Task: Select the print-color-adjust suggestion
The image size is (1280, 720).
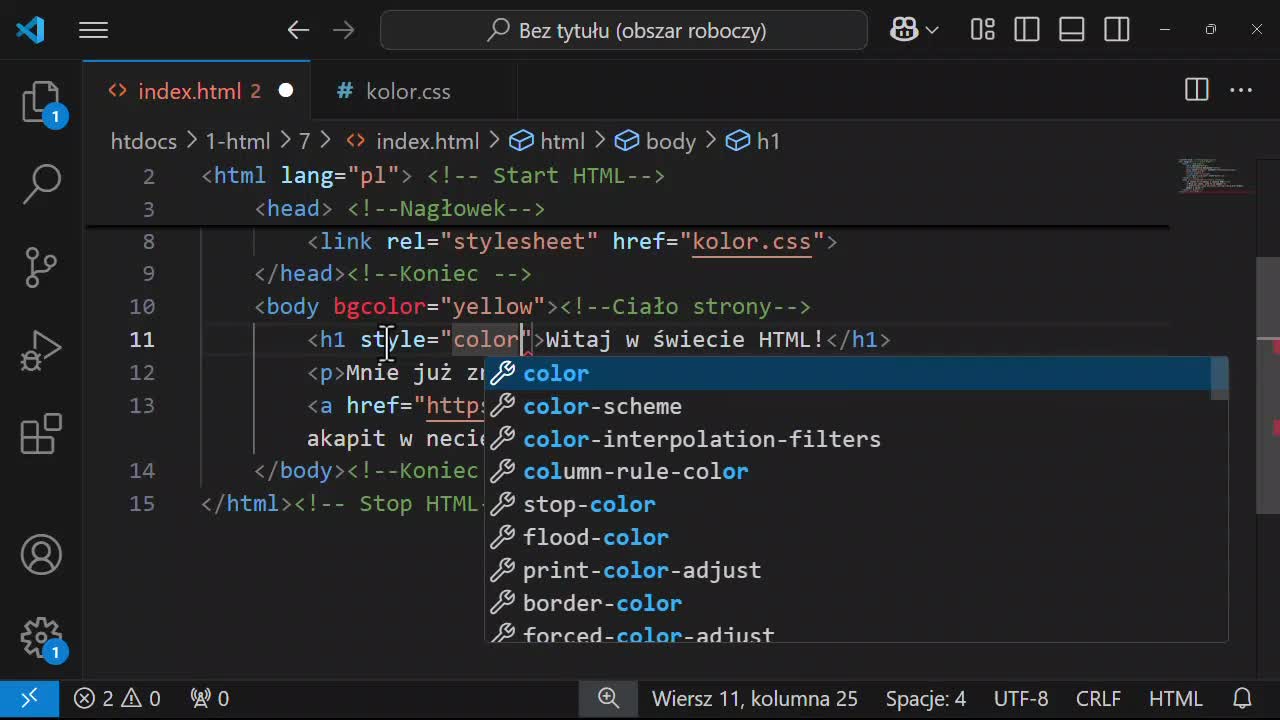Action: point(848,570)
